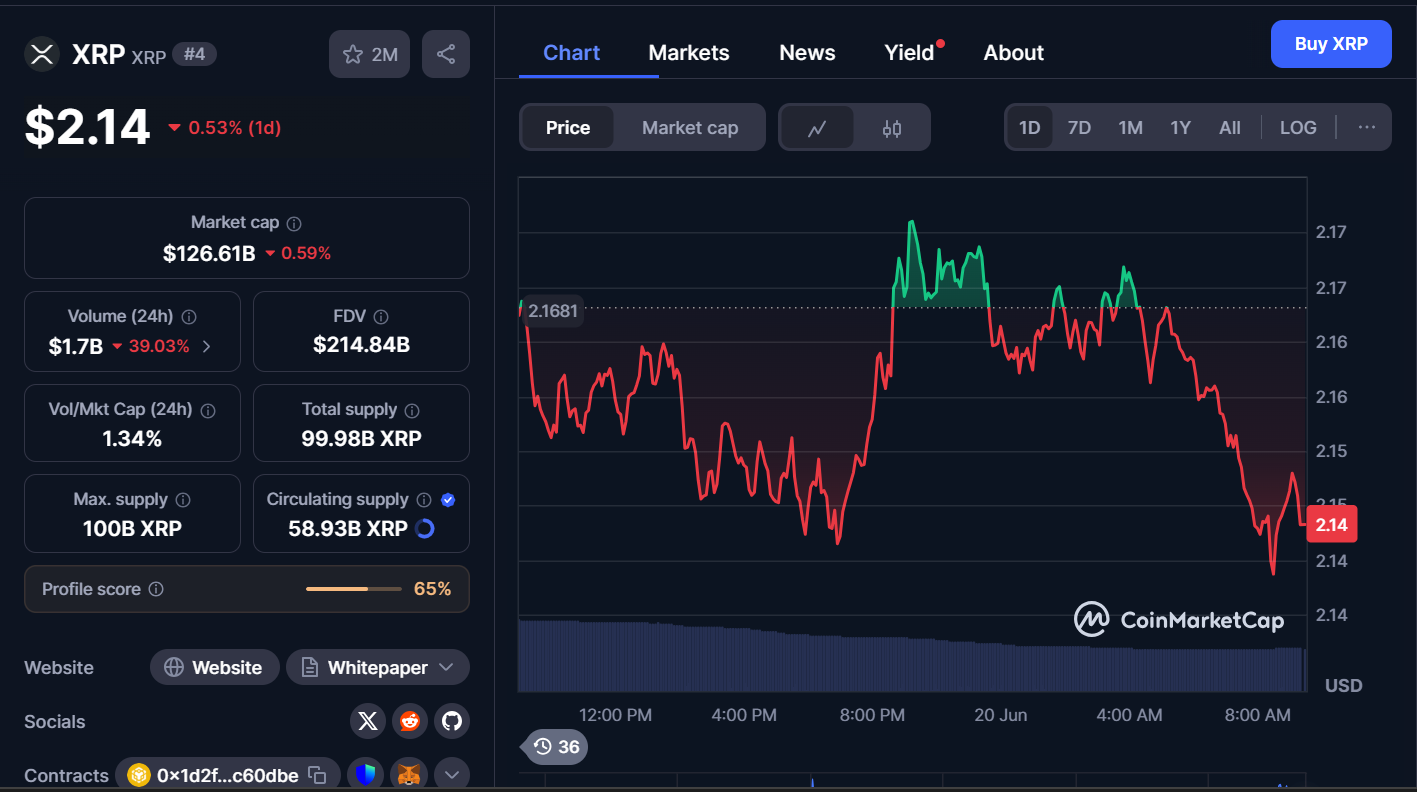The height and width of the screenshot is (792, 1417).
Task: Click the 100B XRP max supply value
Action: point(132,528)
